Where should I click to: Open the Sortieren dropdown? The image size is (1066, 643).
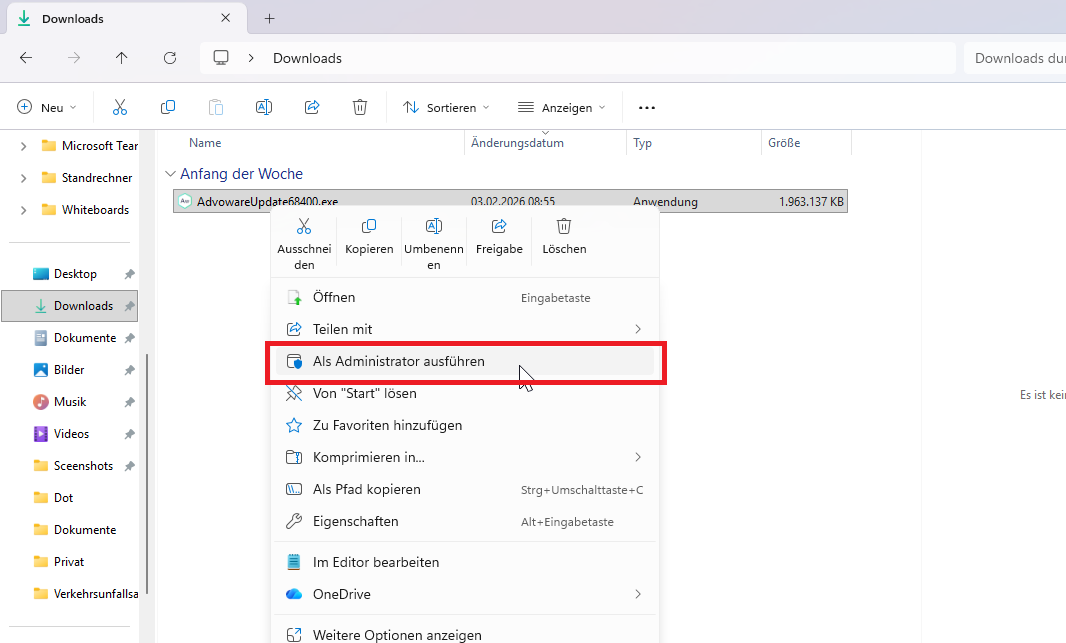click(446, 107)
